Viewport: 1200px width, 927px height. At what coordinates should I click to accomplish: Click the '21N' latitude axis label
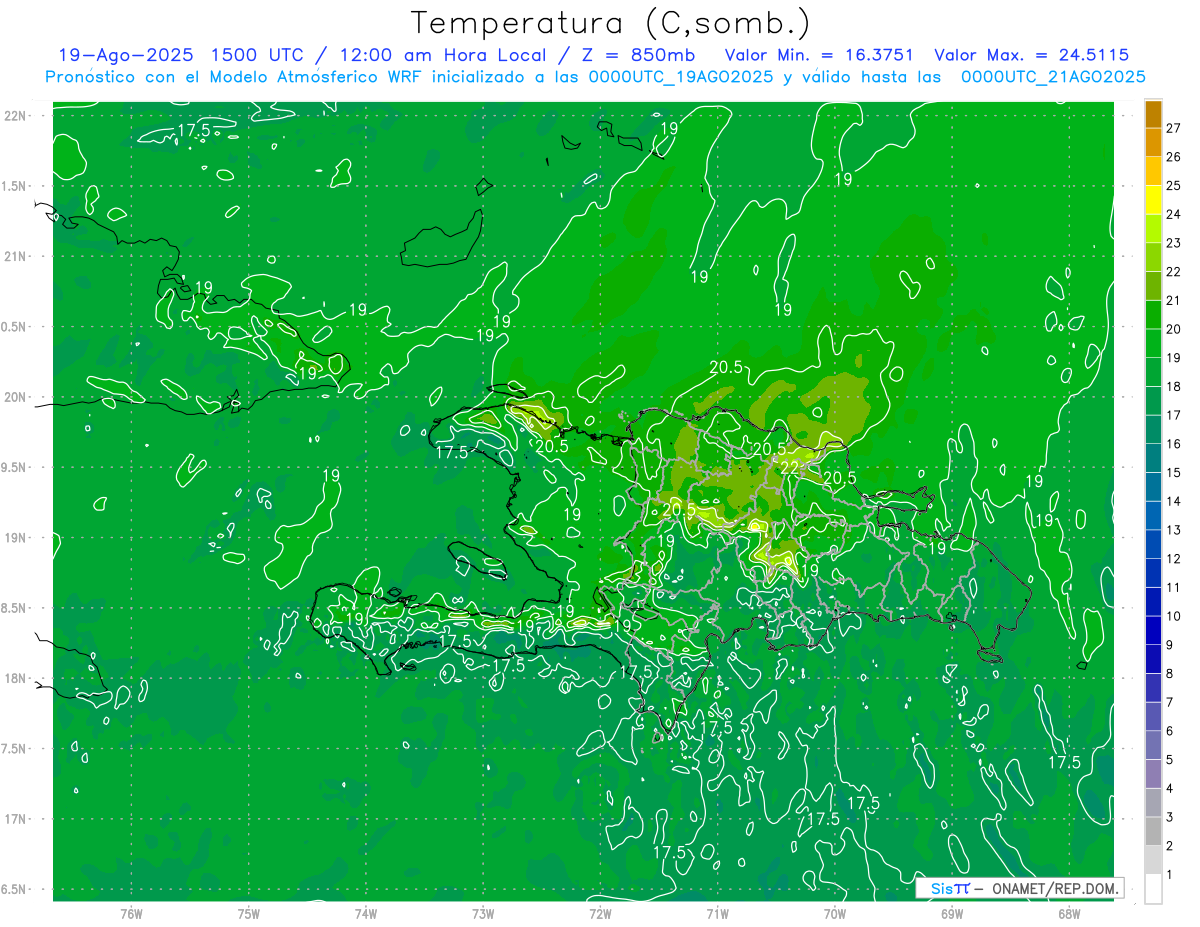point(15,256)
